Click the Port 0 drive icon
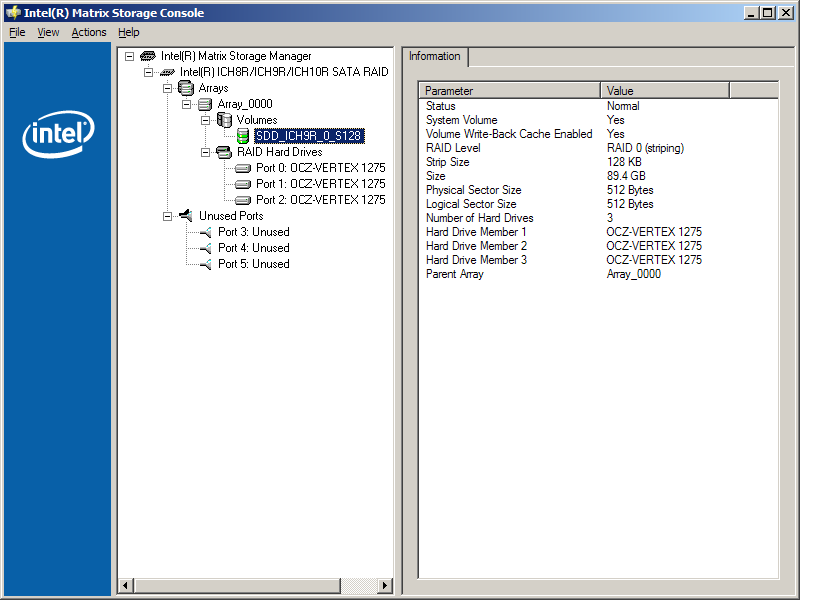 click(x=243, y=168)
